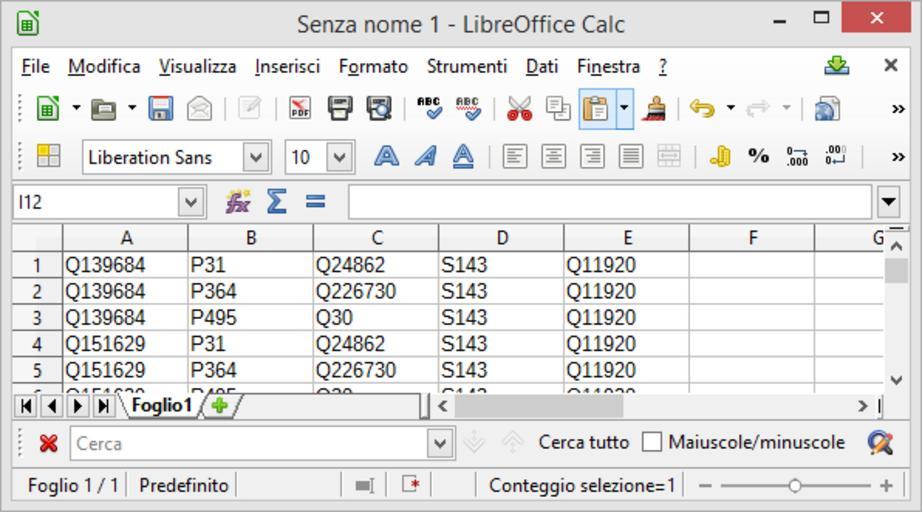The image size is (922, 512).
Task: Click the Sum sigma icon
Action: (277, 202)
